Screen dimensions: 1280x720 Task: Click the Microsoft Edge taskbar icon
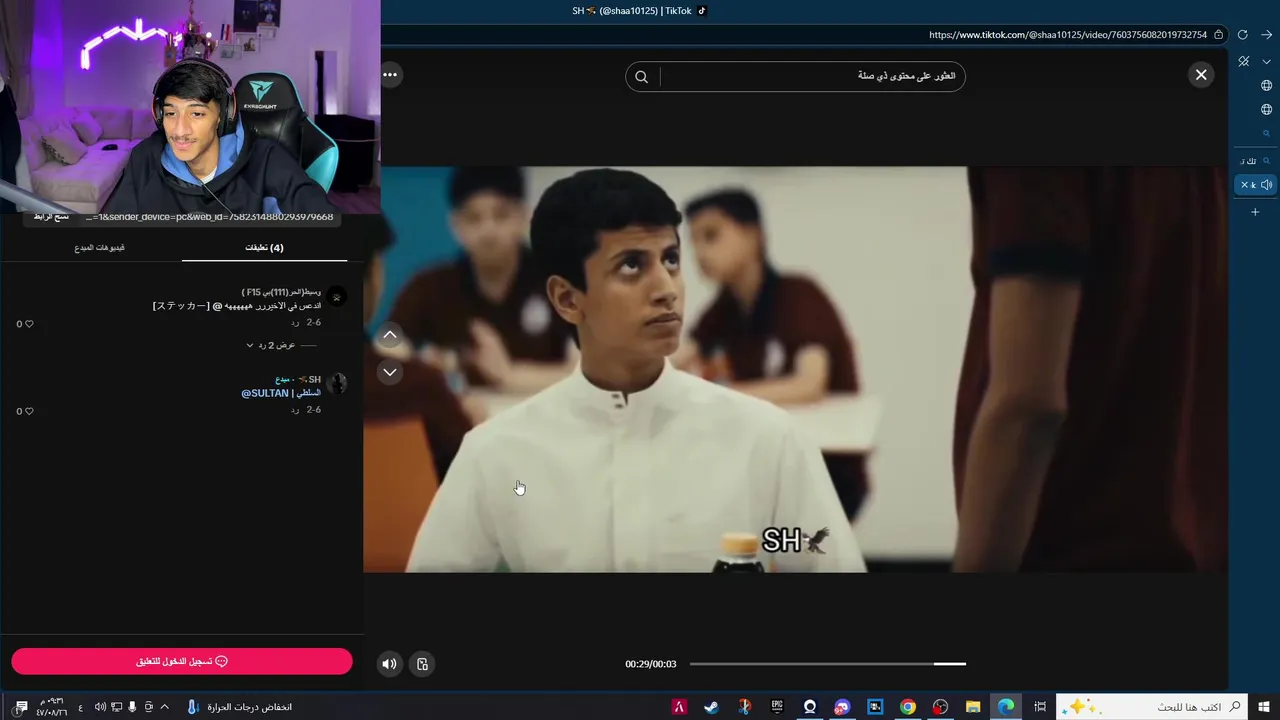(1006, 707)
